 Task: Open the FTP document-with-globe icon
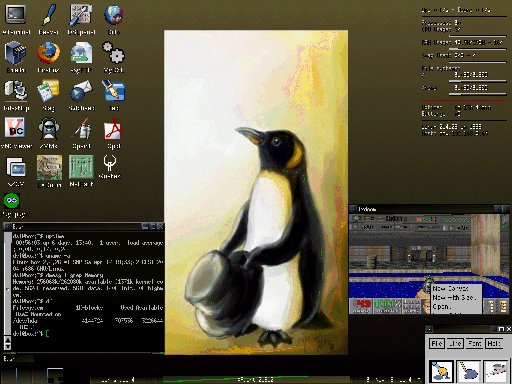pyautogui.click(x=81, y=53)
